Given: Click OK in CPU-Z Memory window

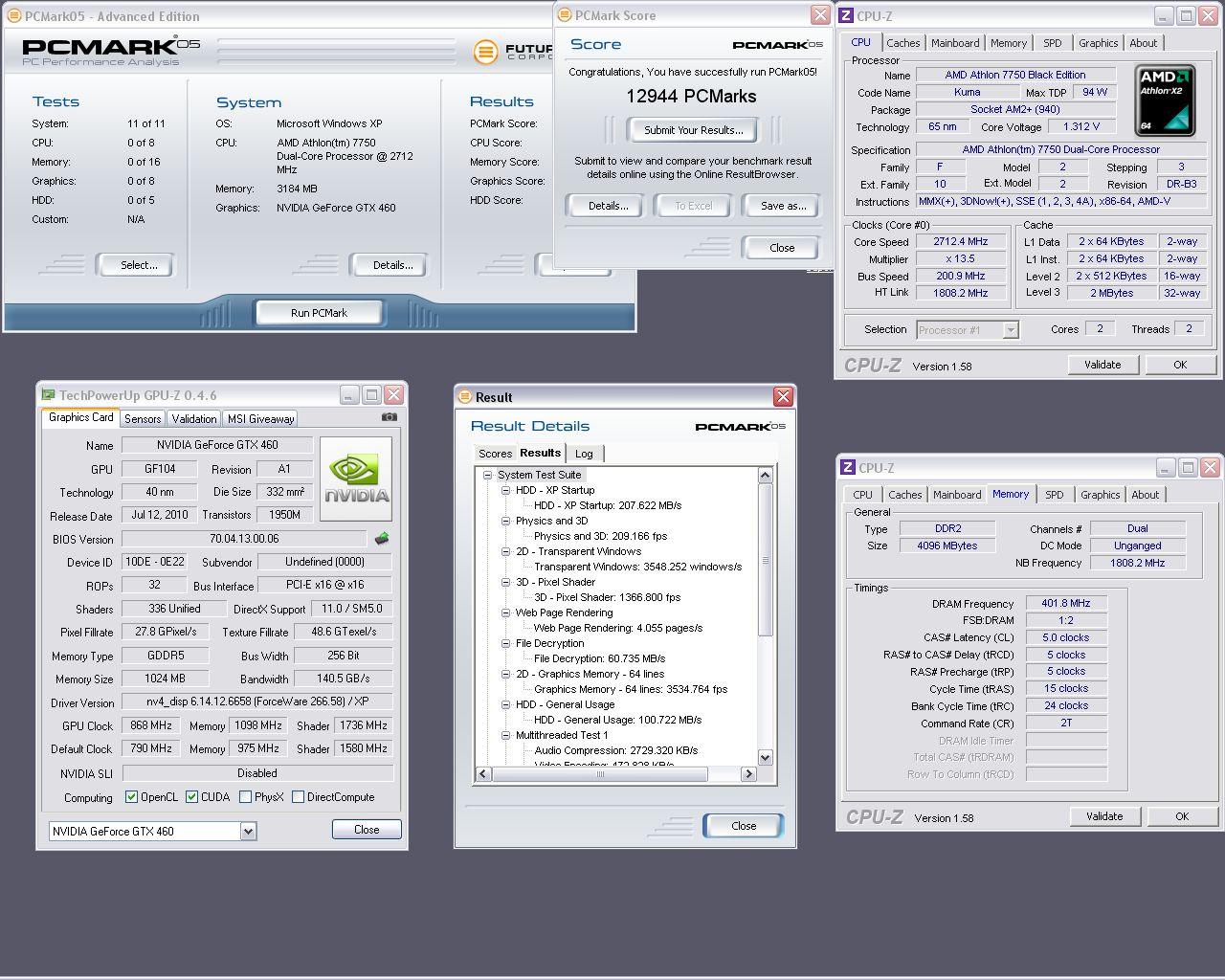Looking at the screenshot, I should [1182, 816].
